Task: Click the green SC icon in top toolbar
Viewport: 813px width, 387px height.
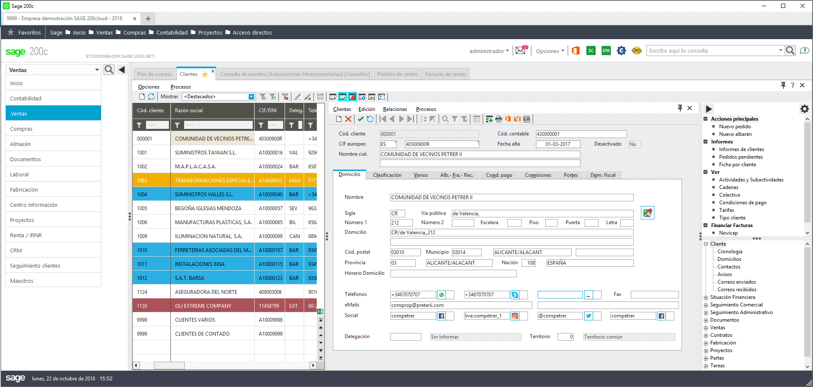Action: 591,51
